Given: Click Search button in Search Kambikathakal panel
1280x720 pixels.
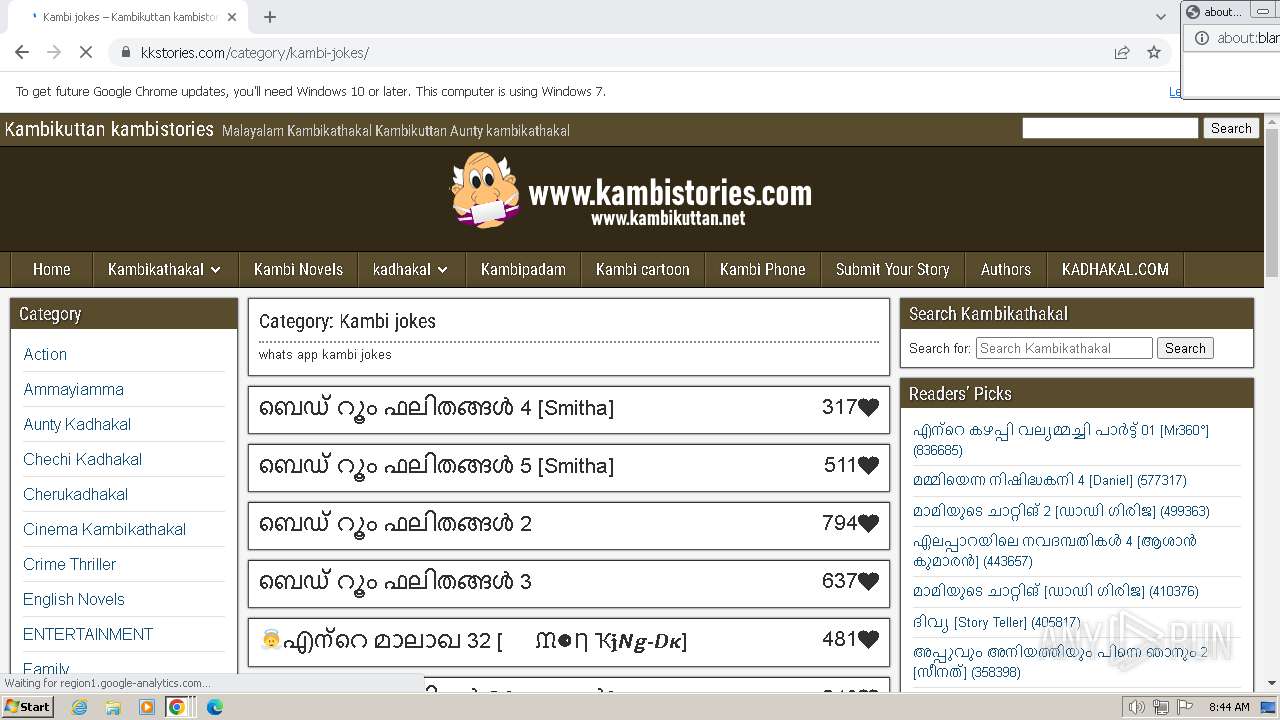Looking at the screenshot, I should 1185,348.
